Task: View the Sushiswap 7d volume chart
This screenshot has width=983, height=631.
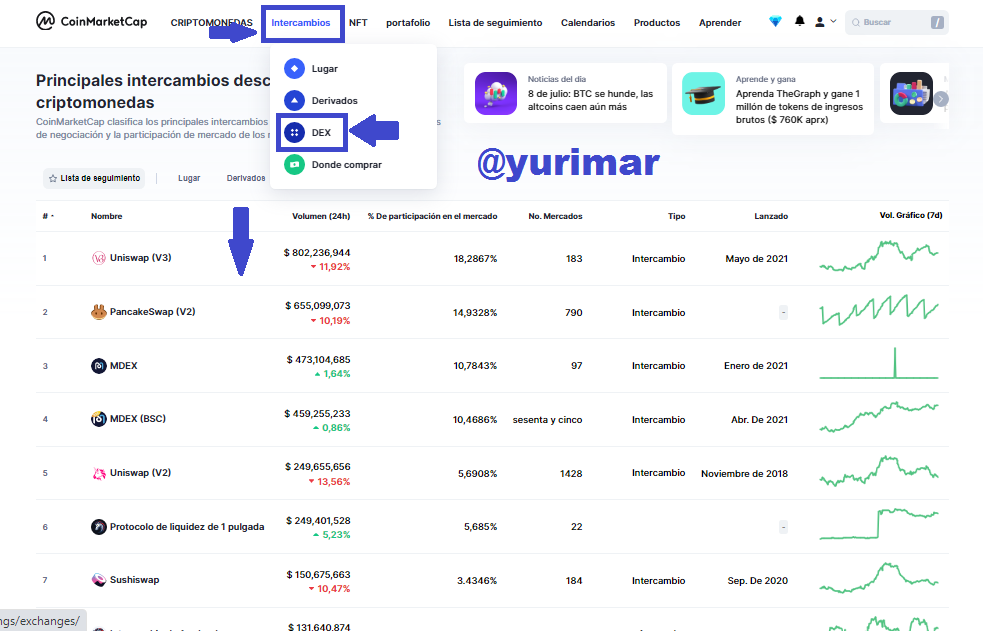Action: [x=879, y=578]
